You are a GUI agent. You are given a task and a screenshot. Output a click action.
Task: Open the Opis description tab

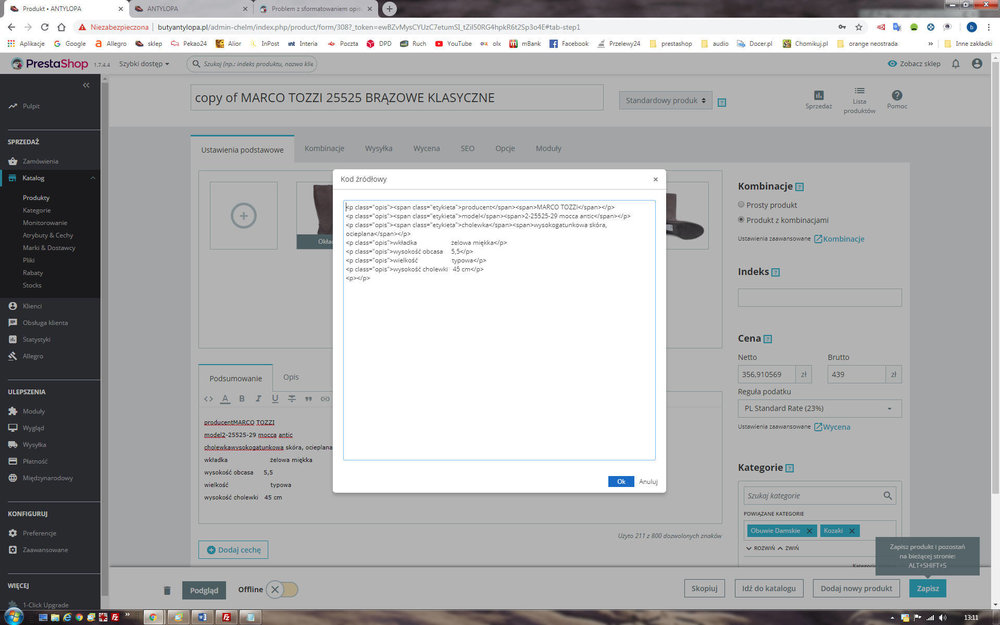pyautogui.click(x=291, y=377)
